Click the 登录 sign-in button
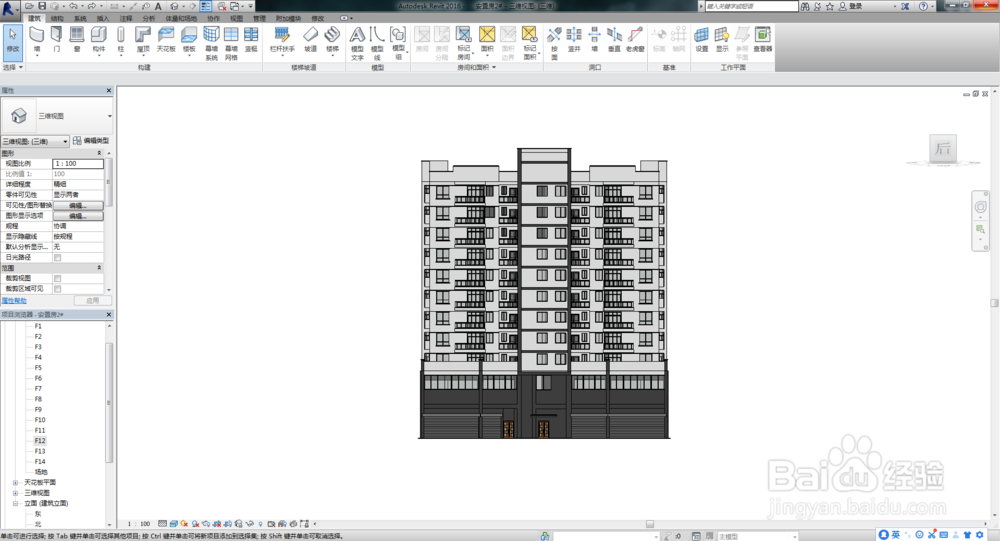Screen dimensions: 1000x541 pyautogui.click(x=851, y=6)
